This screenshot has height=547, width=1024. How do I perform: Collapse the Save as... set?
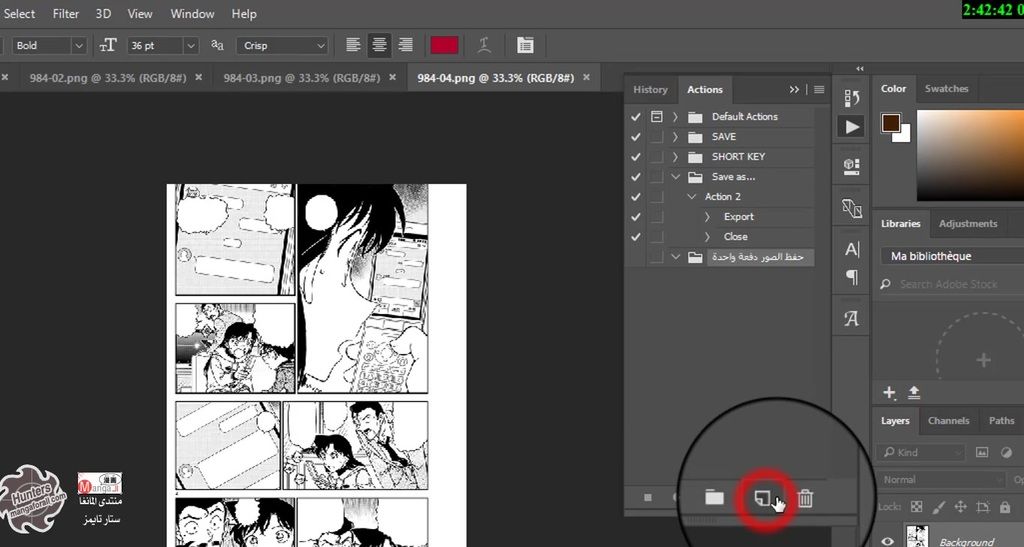675,177
